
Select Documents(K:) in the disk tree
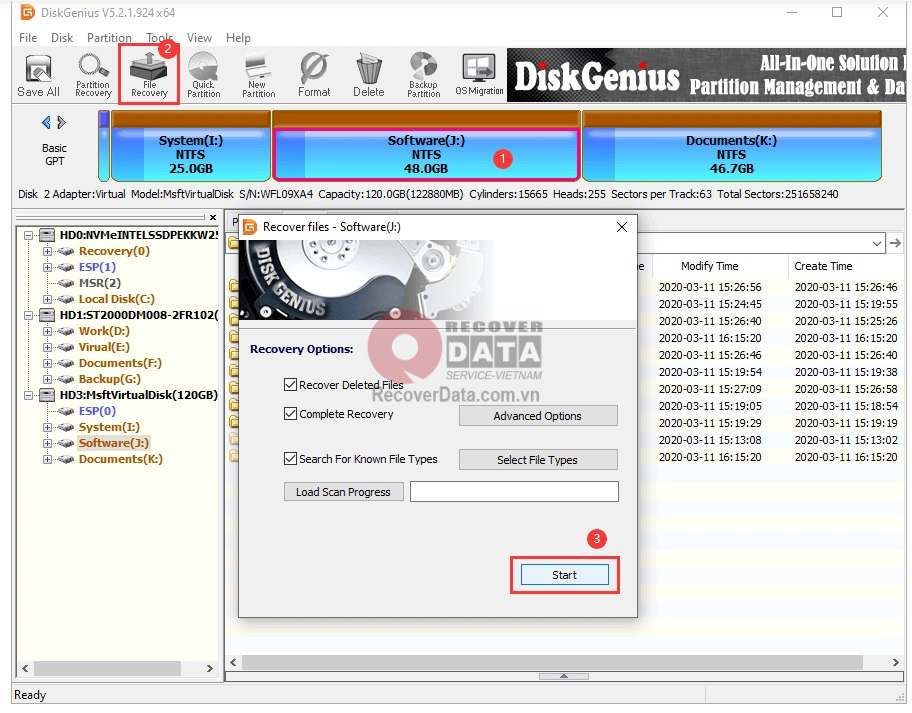coord(121,459)
